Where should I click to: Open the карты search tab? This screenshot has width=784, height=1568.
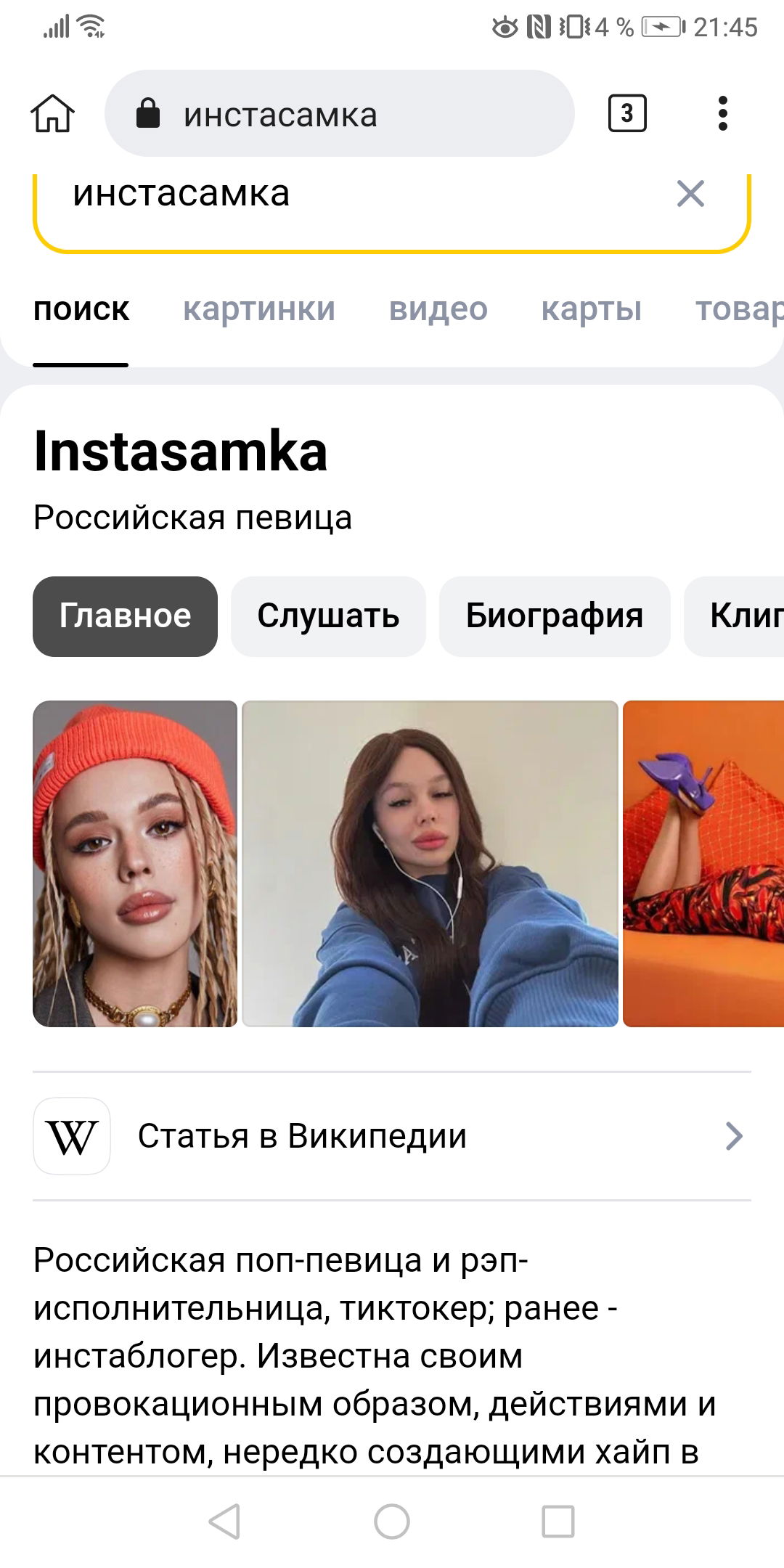(592, 309)
